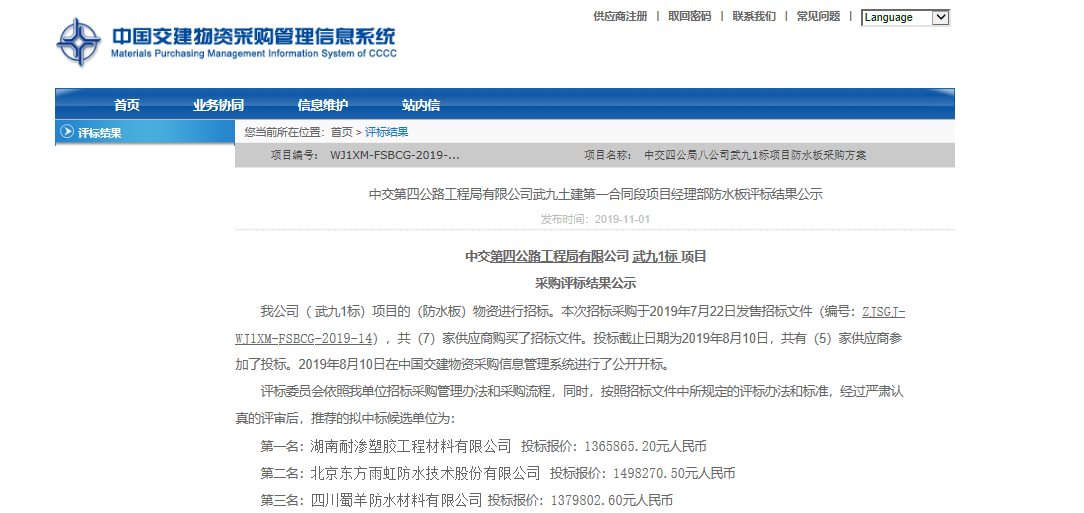The image size is (1084, 513).
Task: Click project number WJ1XM-FSBCG-2019-...
Action: [x=395, y=156]
